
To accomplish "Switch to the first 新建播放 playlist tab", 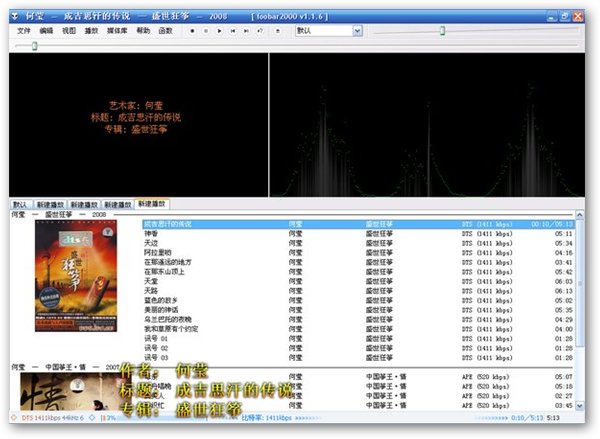I will tap(50, 205).
